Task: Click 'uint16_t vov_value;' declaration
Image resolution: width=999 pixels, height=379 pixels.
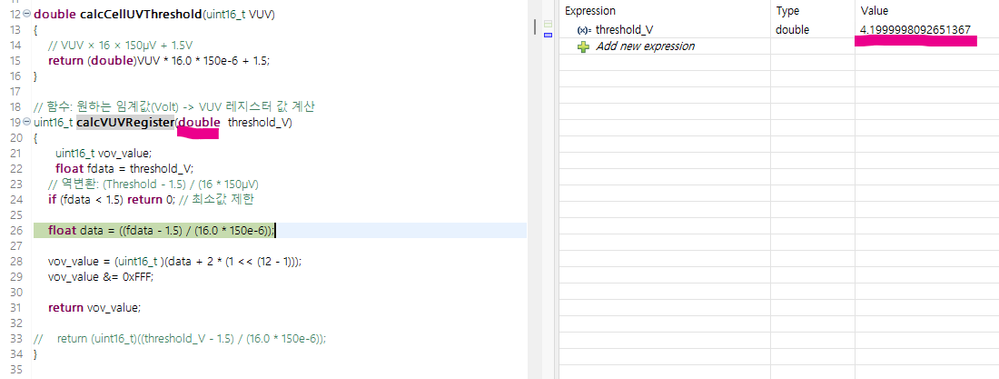Action: click(104, 153)
